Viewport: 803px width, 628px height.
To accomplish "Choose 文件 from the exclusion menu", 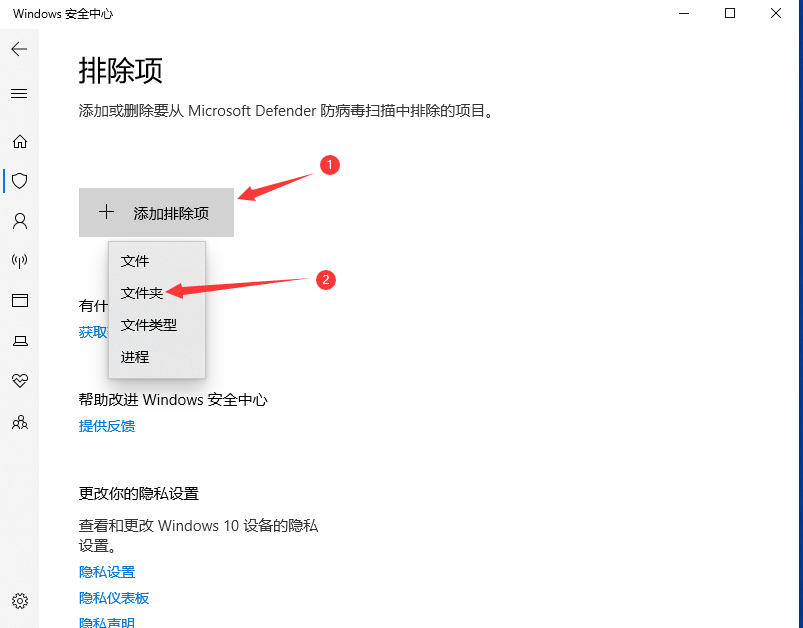I will point(157,261).
